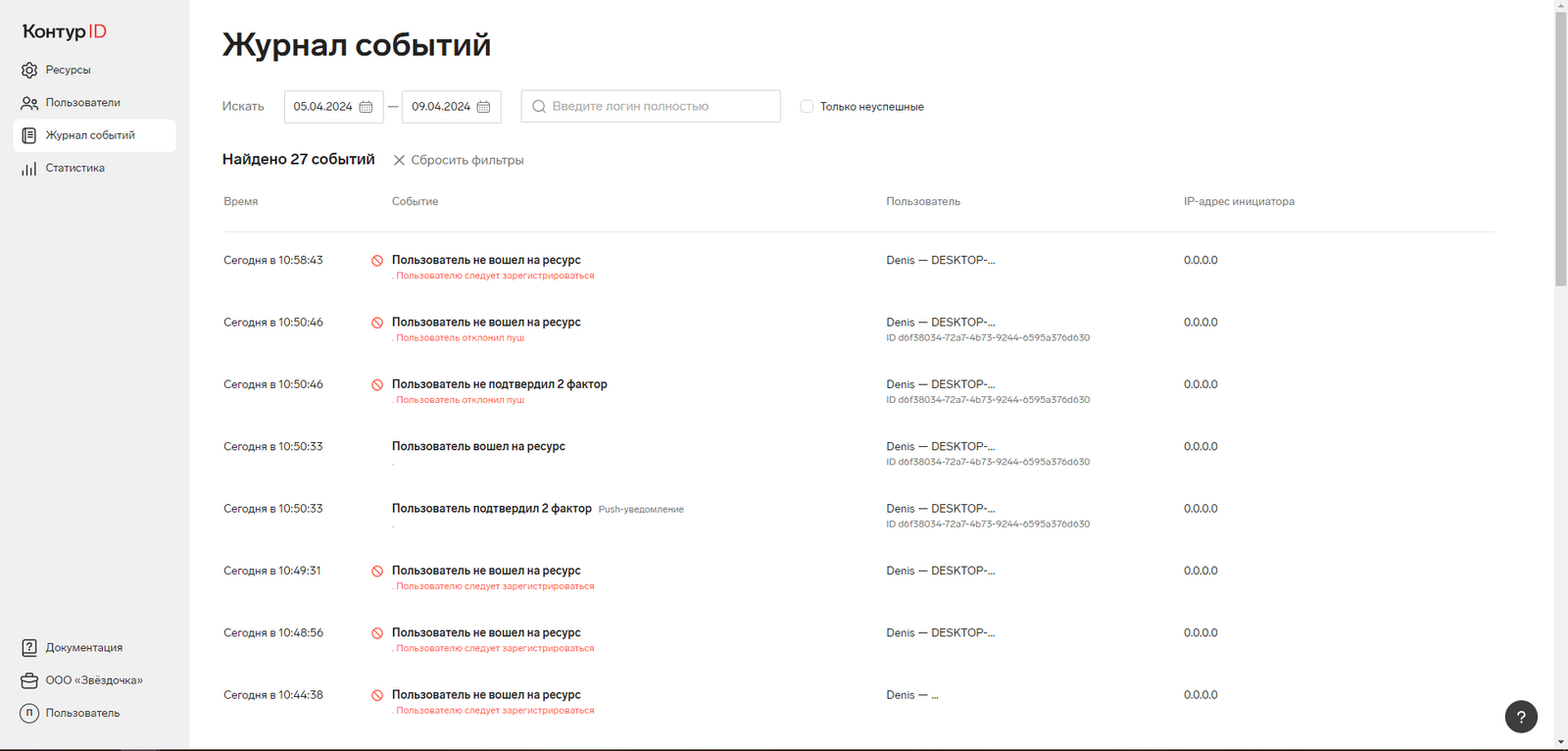Click the time Сегодня в 10:58:43
The image size is (1568, 751).
point(272,260)
